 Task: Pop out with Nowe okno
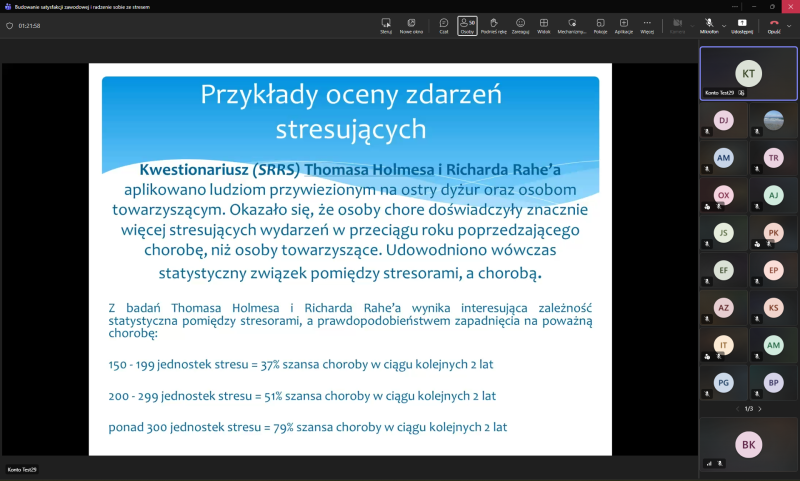pyautogui.click(x=411, y=25)
